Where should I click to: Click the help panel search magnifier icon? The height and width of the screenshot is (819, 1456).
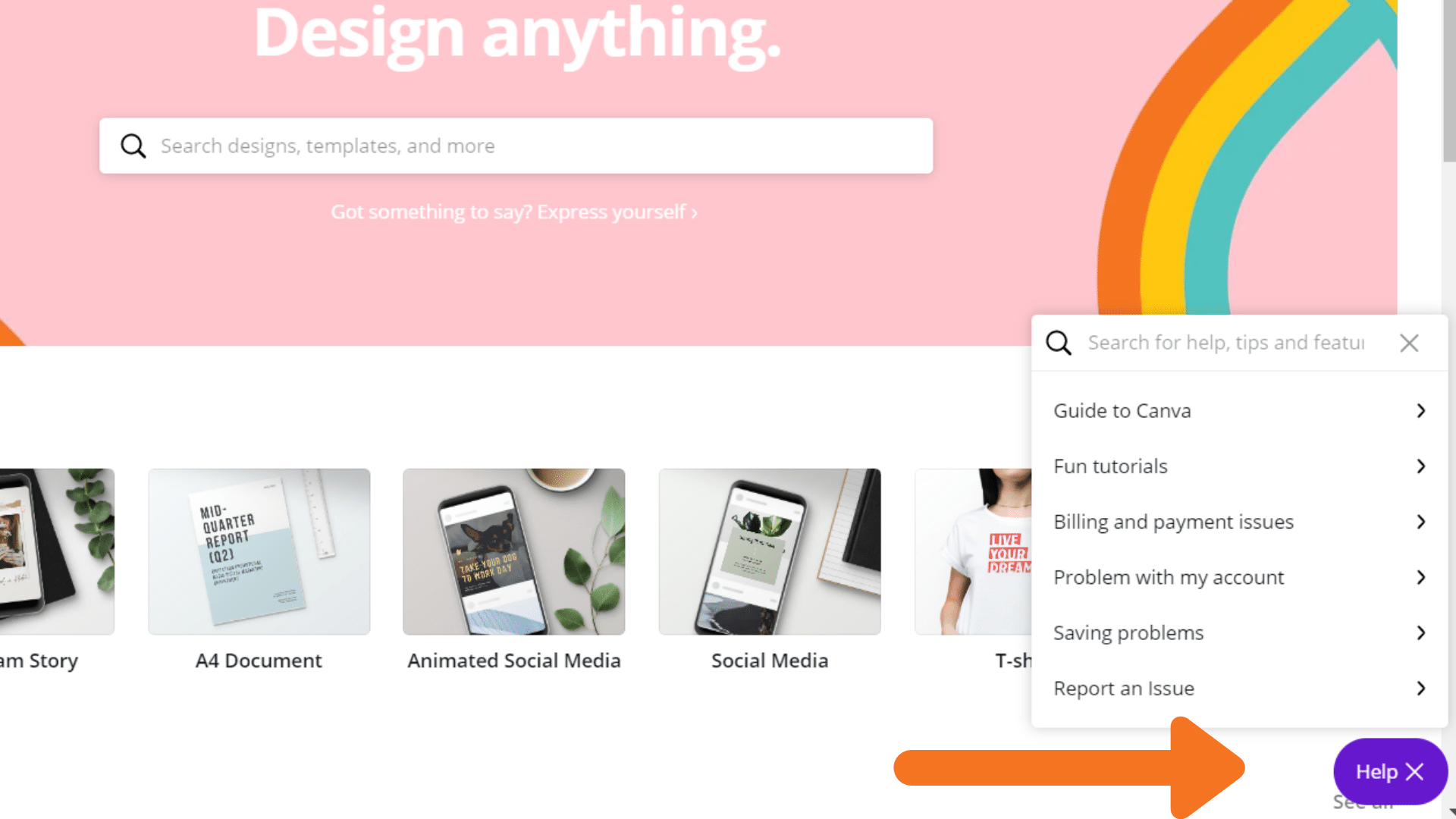pos(1059,343)
